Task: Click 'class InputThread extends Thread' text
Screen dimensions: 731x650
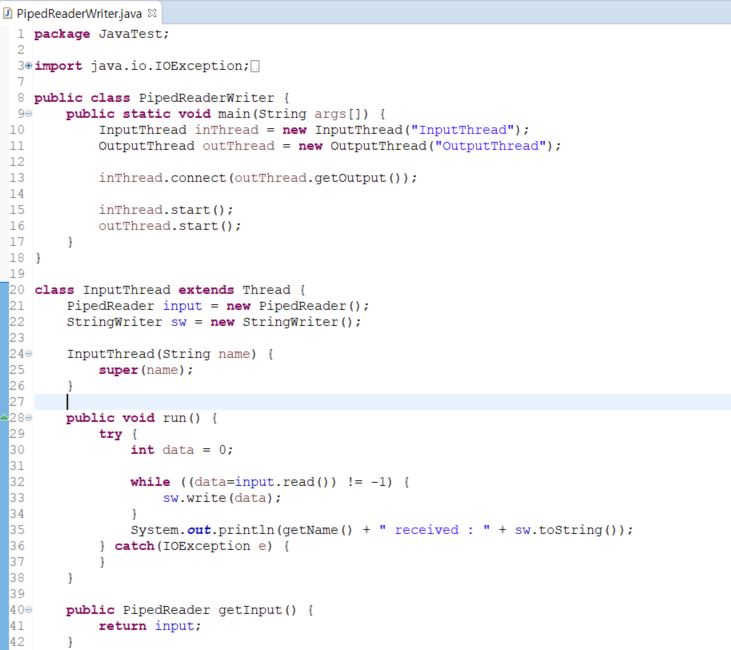Action: point(162,290)
